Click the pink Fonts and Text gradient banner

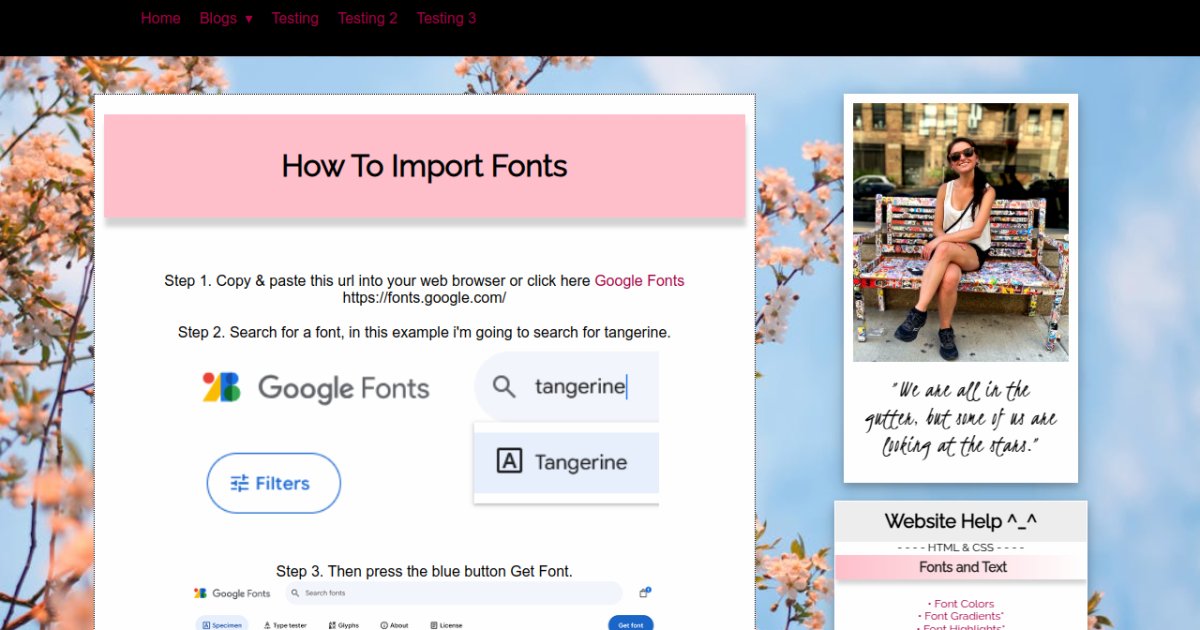coord(962,567)
